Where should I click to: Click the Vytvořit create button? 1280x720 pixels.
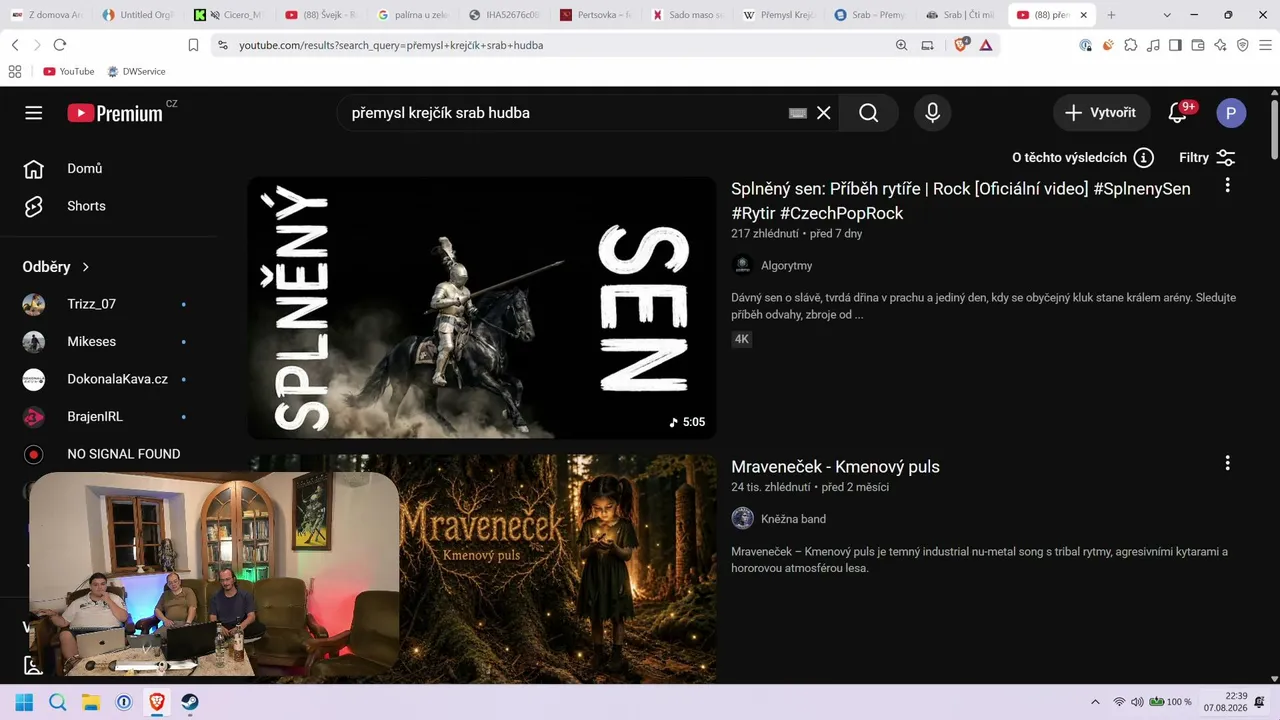1101,113
